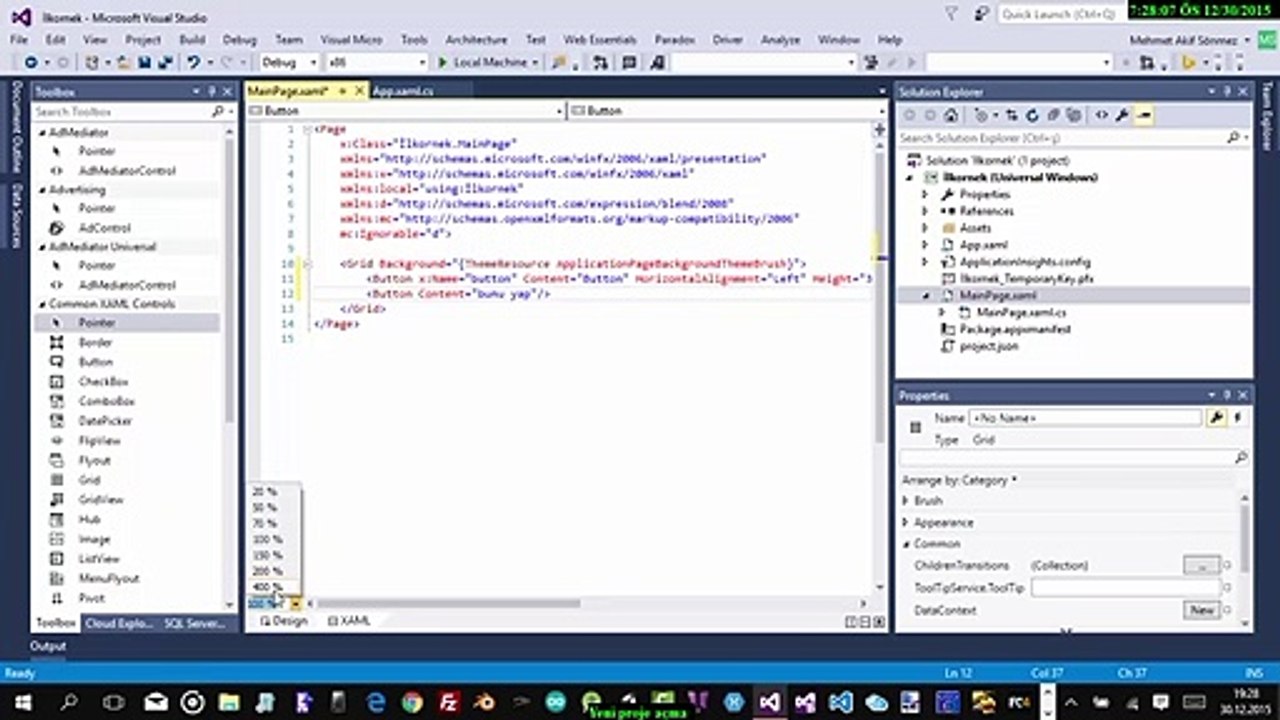Toggle Preview Selected Items in Solution Explorer
Viewport: 1280px width, 720px height.
[1144, 115]
